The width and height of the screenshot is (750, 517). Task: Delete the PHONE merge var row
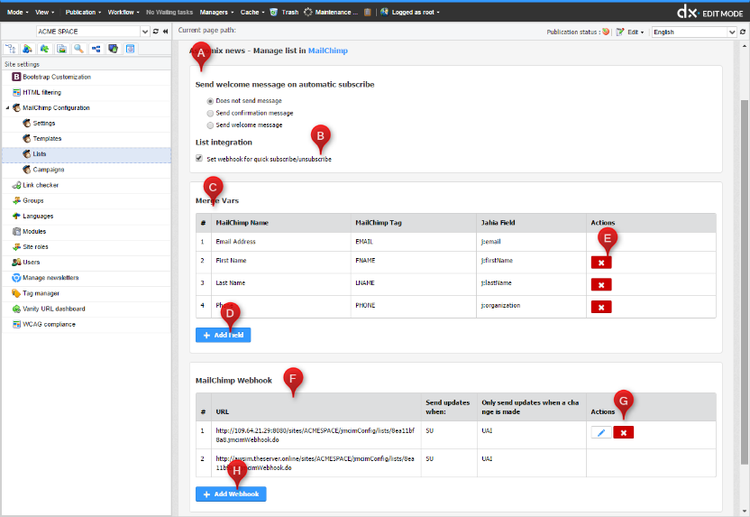click(x=601, y=307)
